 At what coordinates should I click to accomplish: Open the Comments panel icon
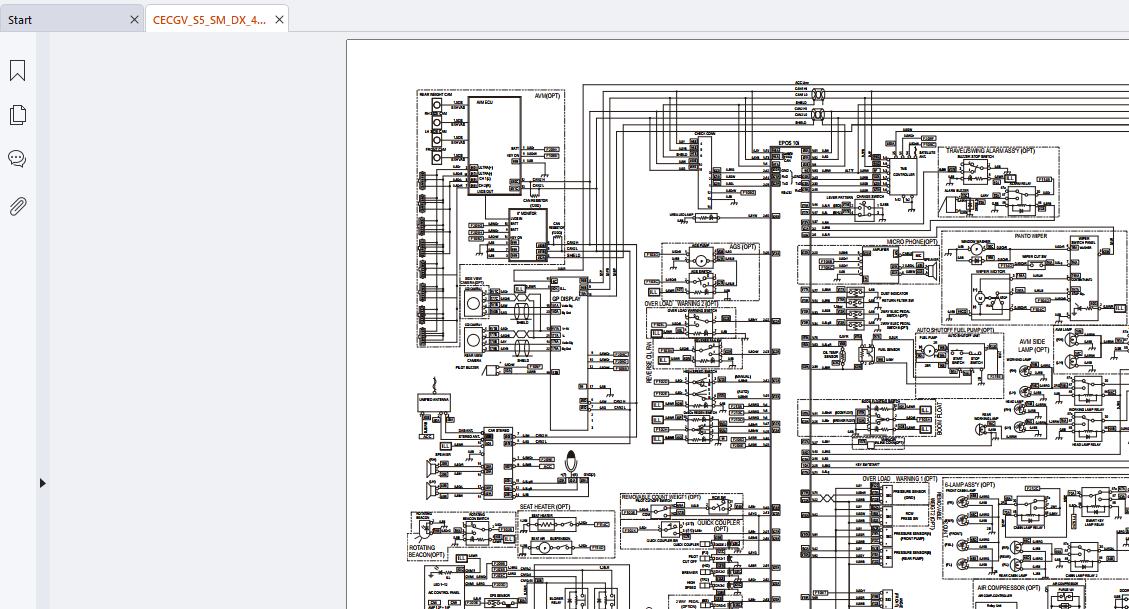click(17, 159)
